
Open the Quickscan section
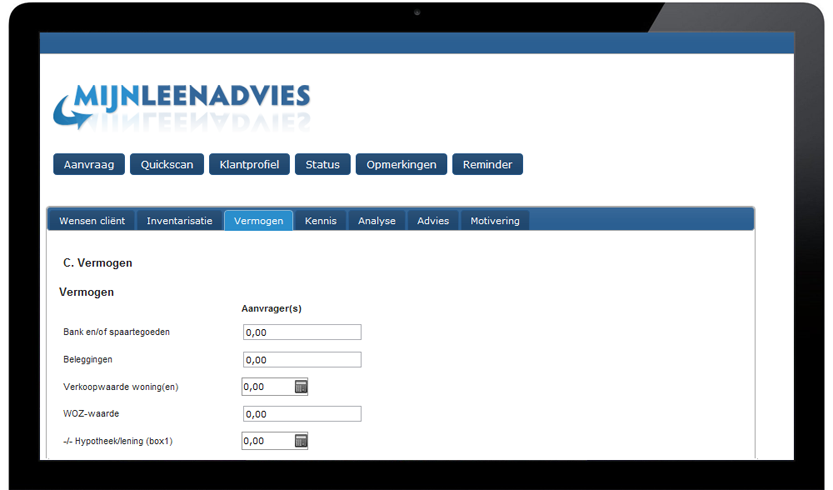[x=167, y=165]
